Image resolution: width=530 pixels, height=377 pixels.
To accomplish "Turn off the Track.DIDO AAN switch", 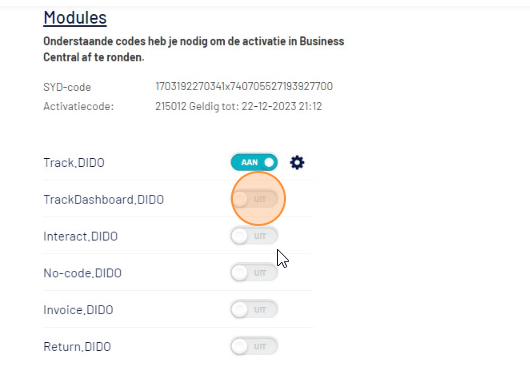I will (254, 162).
